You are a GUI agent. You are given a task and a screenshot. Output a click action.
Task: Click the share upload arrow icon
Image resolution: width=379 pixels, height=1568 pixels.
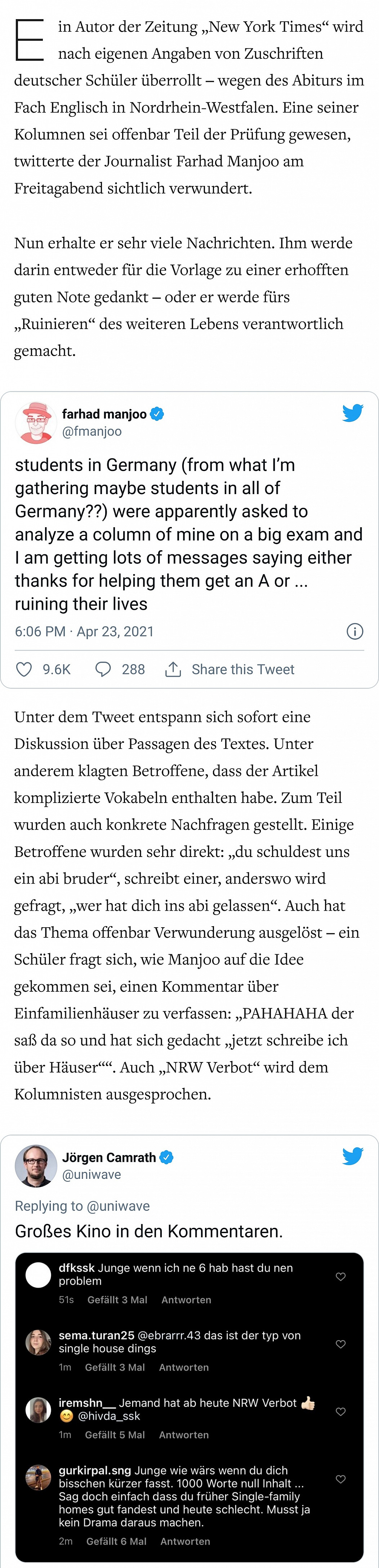click(x=173, y=670)
